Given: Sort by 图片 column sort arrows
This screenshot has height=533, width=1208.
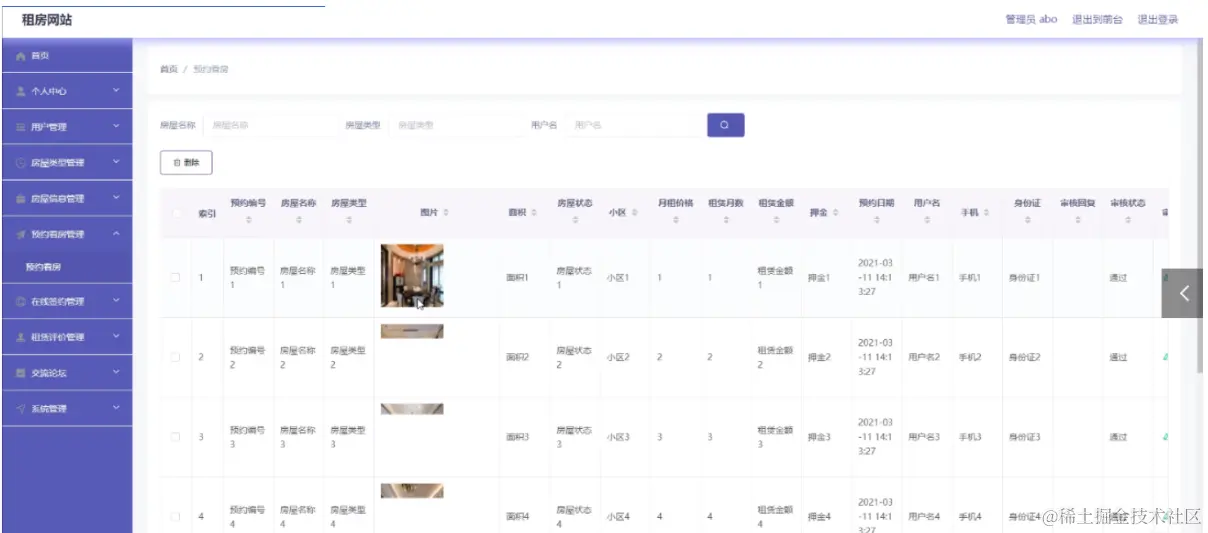Looking at the screenshot, I should click(x=446, y=212).
